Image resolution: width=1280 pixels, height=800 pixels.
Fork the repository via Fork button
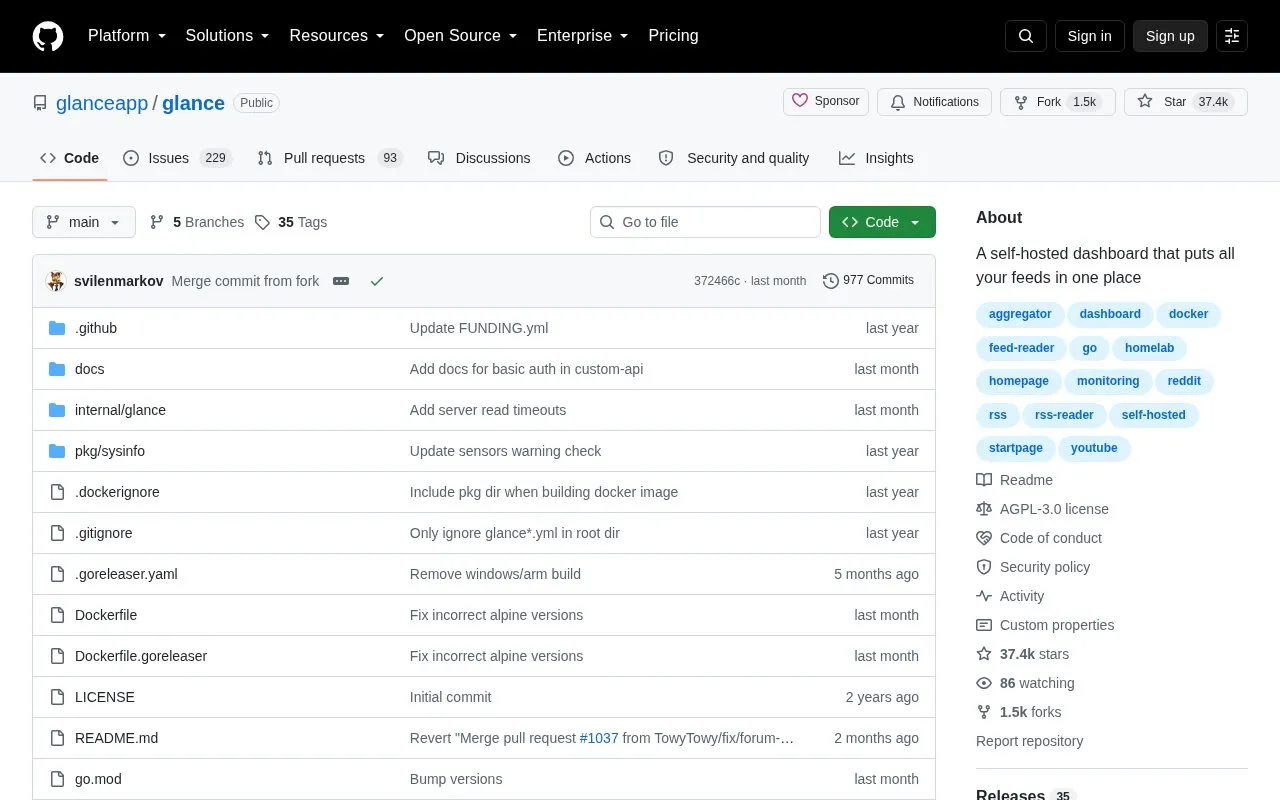pyautogui.click(x=1058, y=102)
